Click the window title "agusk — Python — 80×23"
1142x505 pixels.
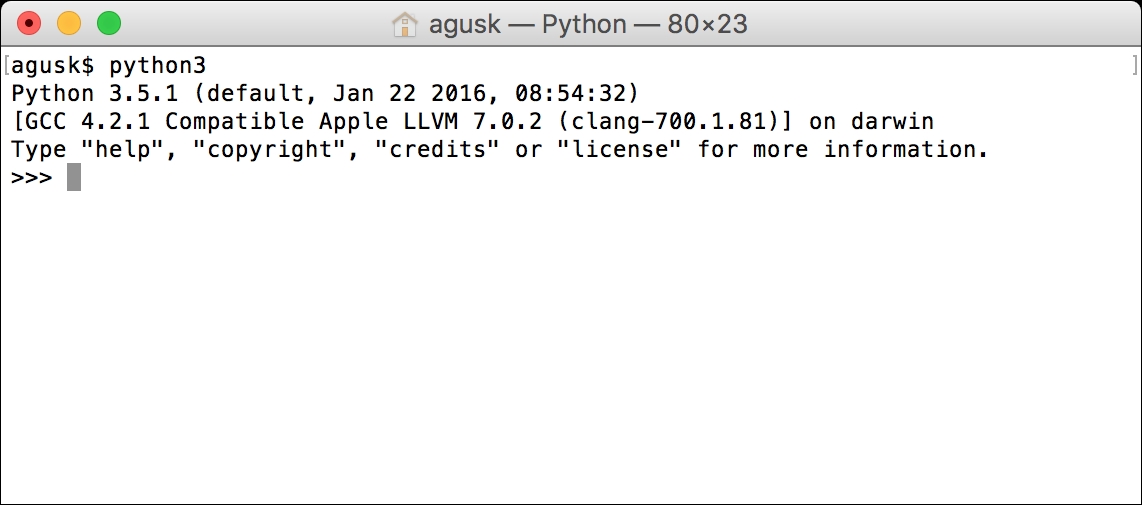click(x=588, y=25)
